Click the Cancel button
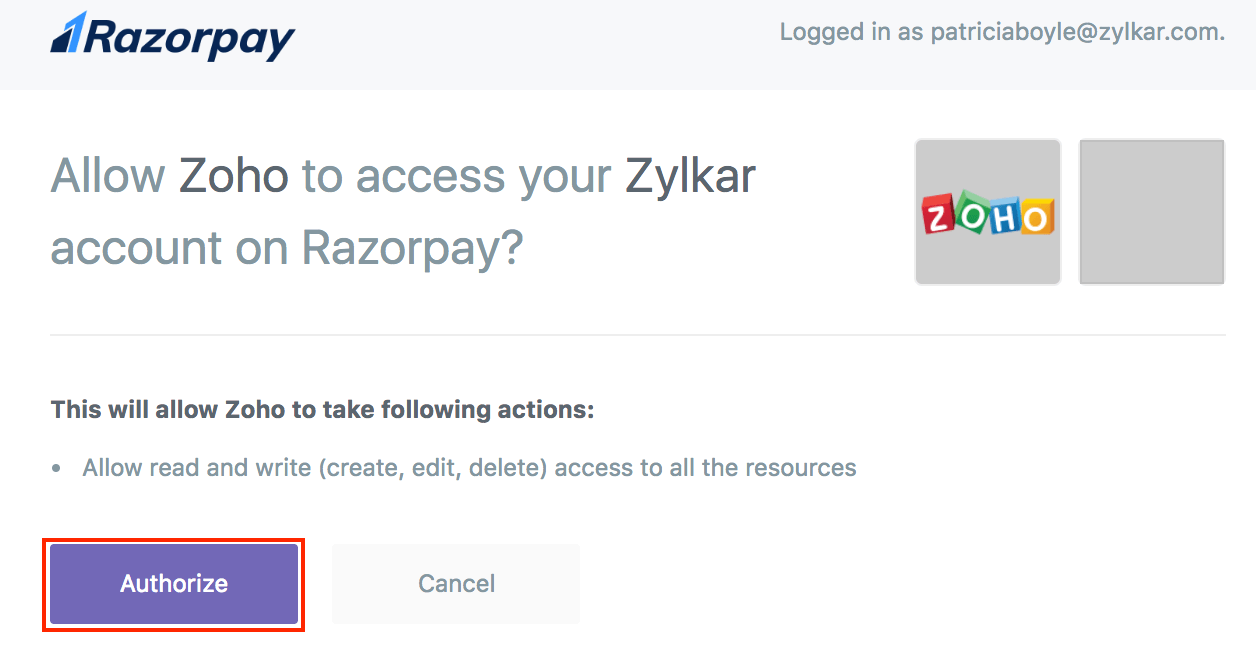Screen dimensions: 1256x652 pos(456,583)
